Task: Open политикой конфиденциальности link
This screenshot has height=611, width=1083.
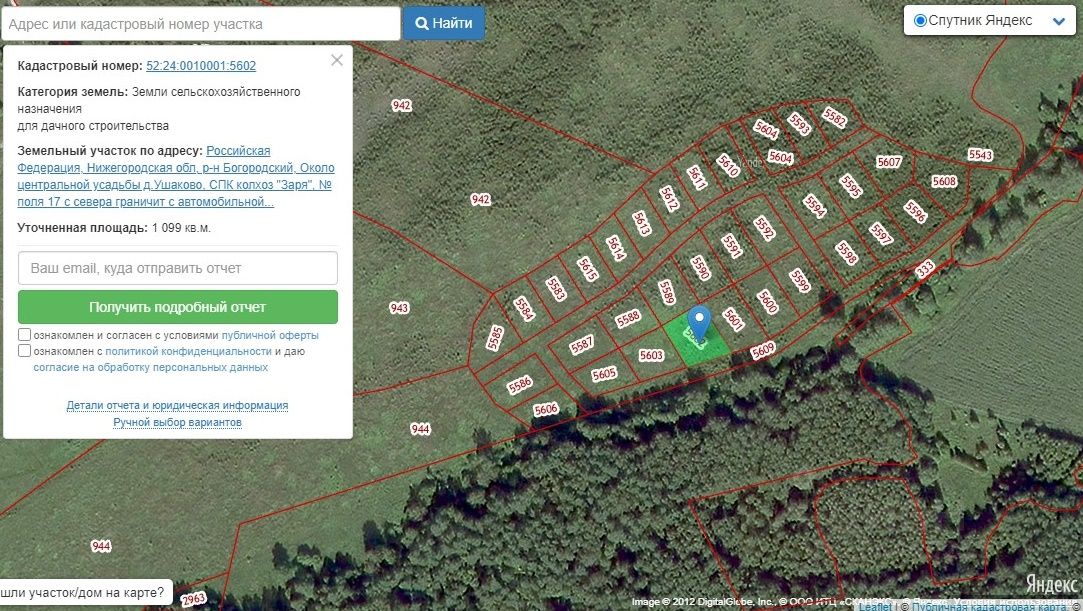Action: point(188,351)
